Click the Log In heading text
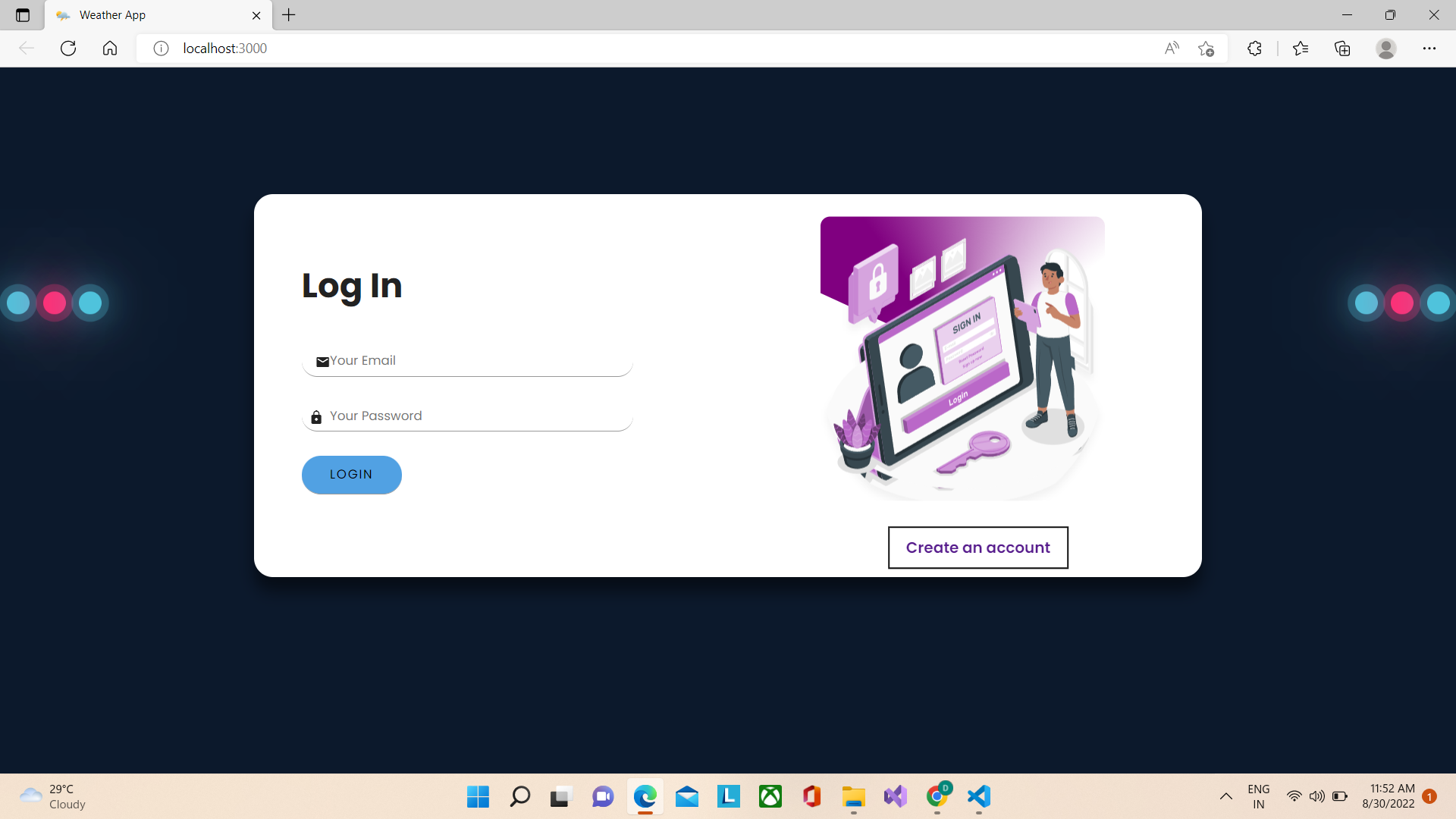Image resolution: width=1456 pixels, height=819 pixels. coord(352,286)
